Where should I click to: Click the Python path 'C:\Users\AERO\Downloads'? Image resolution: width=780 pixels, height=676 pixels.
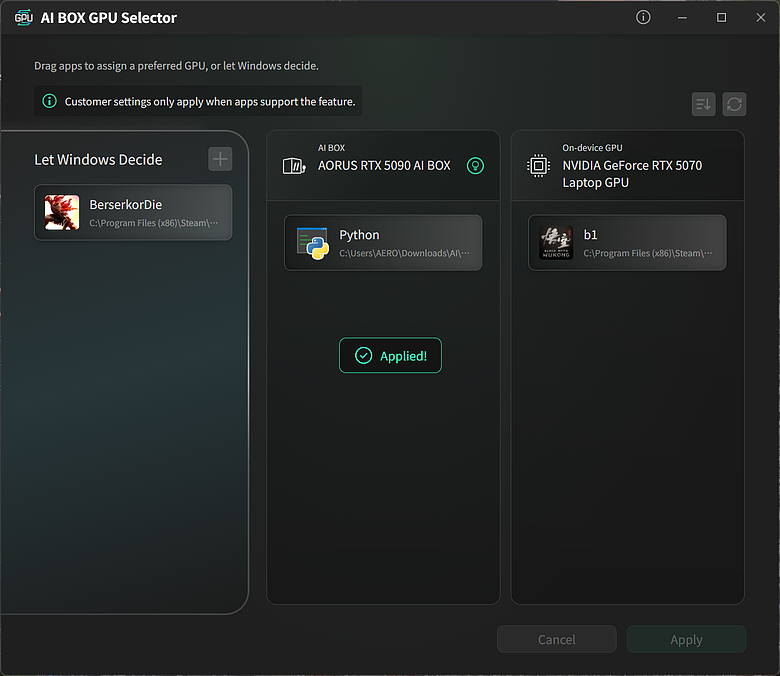click(404, 253)
